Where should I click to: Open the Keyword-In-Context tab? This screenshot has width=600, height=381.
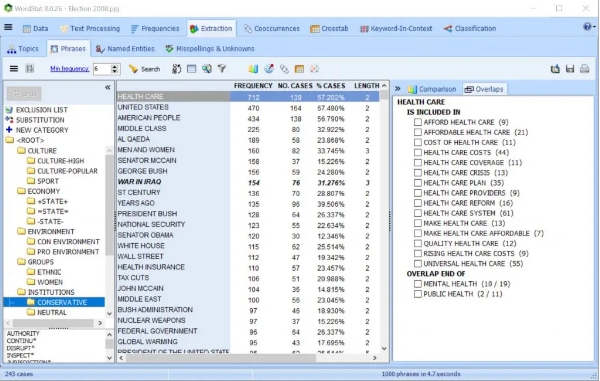[396, 29]
